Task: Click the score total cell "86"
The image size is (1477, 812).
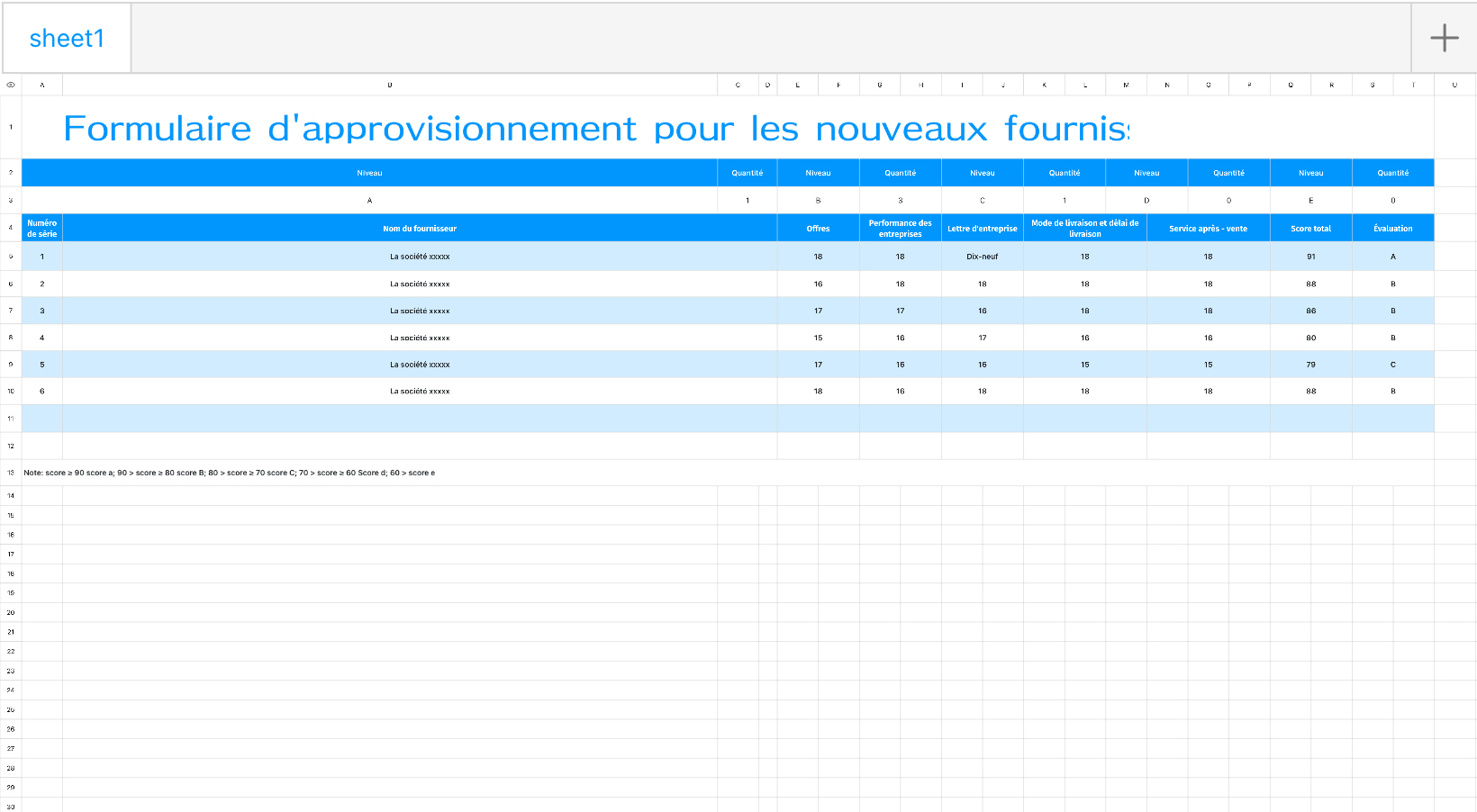Action: [x=1310, y=311]
